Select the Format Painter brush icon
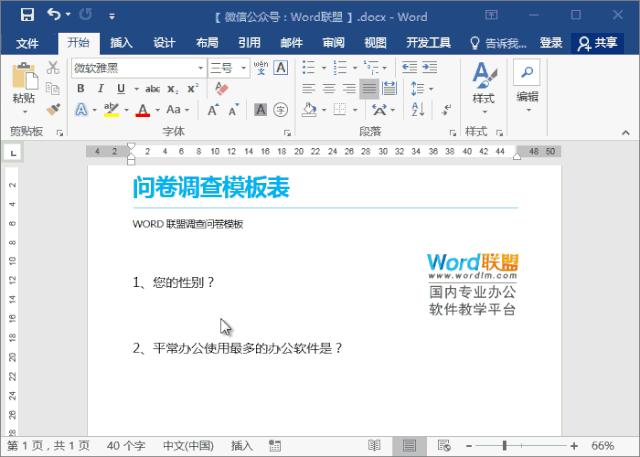Image resolution: width=640 pixels, height=457 pixels. click(53, 109)
